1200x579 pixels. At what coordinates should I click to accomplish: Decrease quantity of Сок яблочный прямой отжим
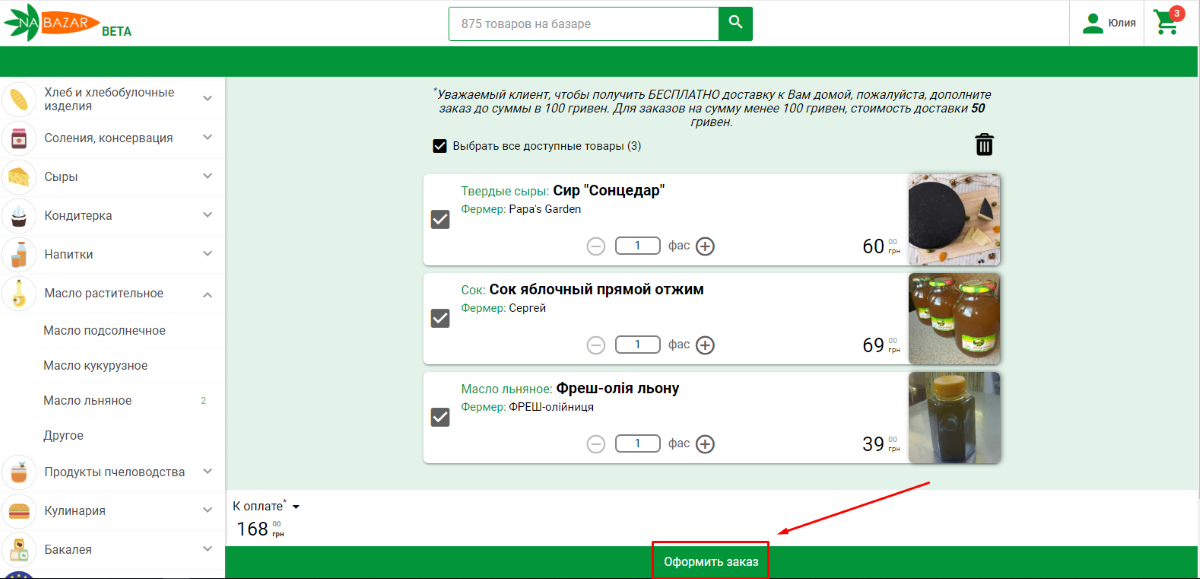coord(596,345)
